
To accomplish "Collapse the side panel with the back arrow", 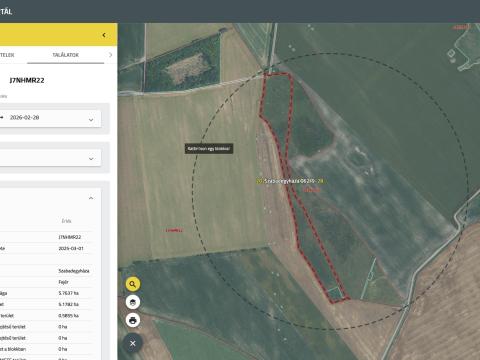I will point(104,35).
